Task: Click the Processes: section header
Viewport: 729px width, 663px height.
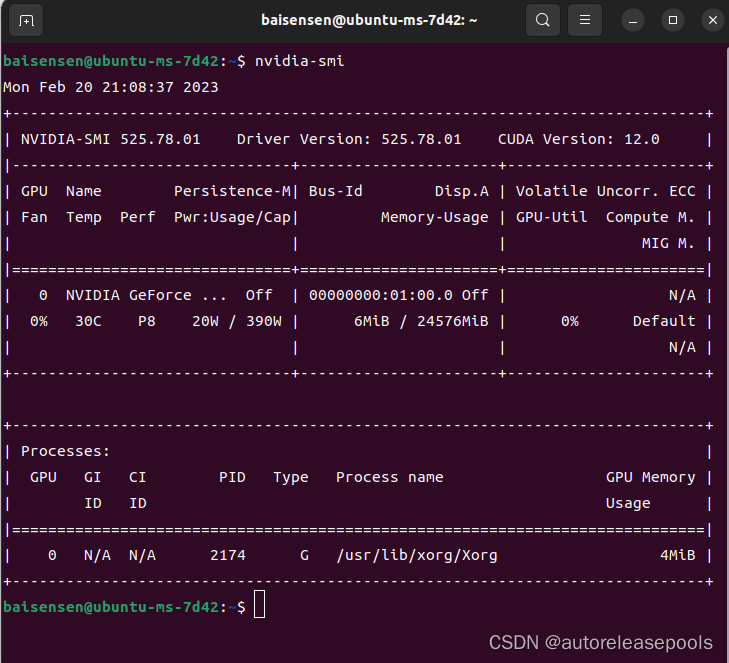Action: (x=65, y=451)
